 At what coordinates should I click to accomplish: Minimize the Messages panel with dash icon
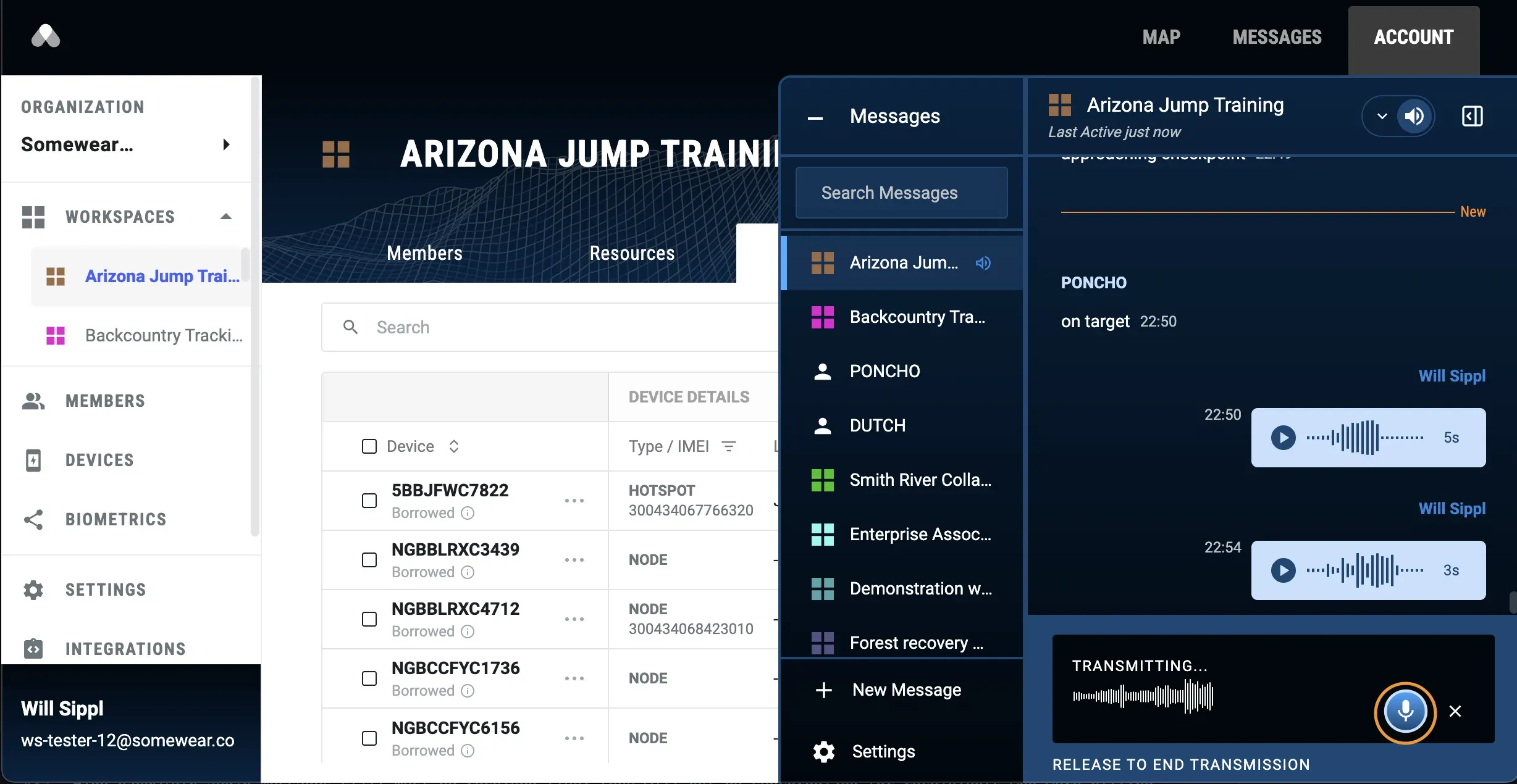pos(815,118)
